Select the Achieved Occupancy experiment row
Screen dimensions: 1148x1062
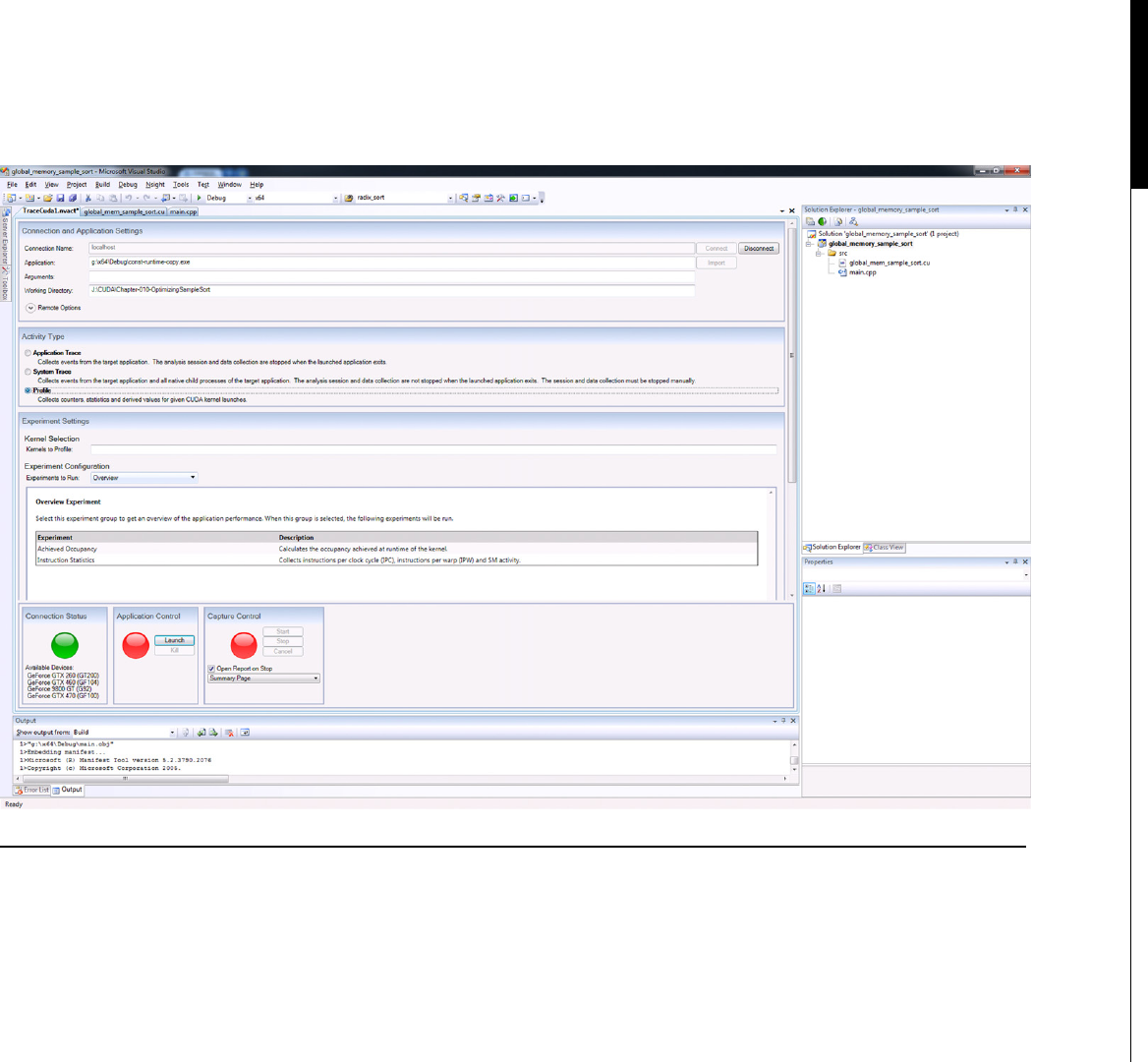click(x=397, y=549)
